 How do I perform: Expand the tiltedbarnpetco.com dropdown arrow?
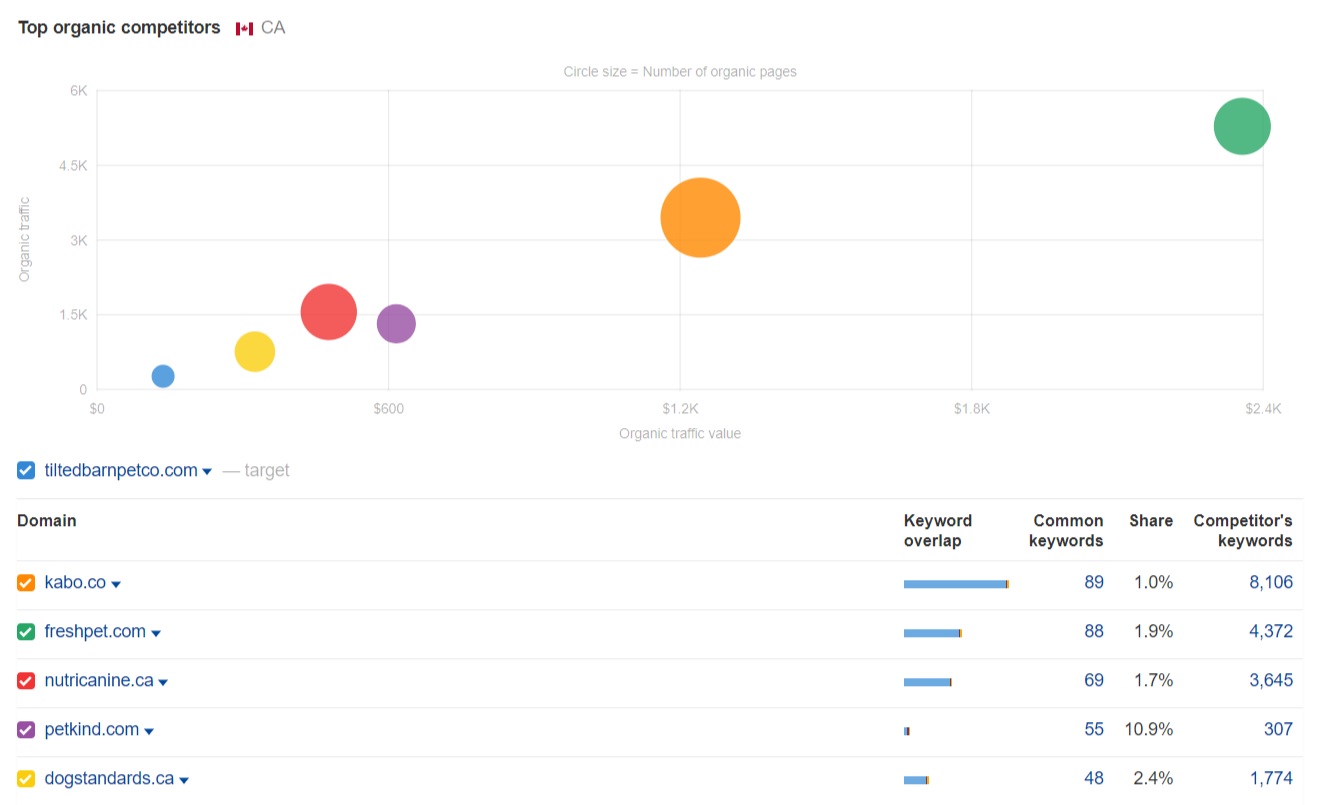[207, 472]
